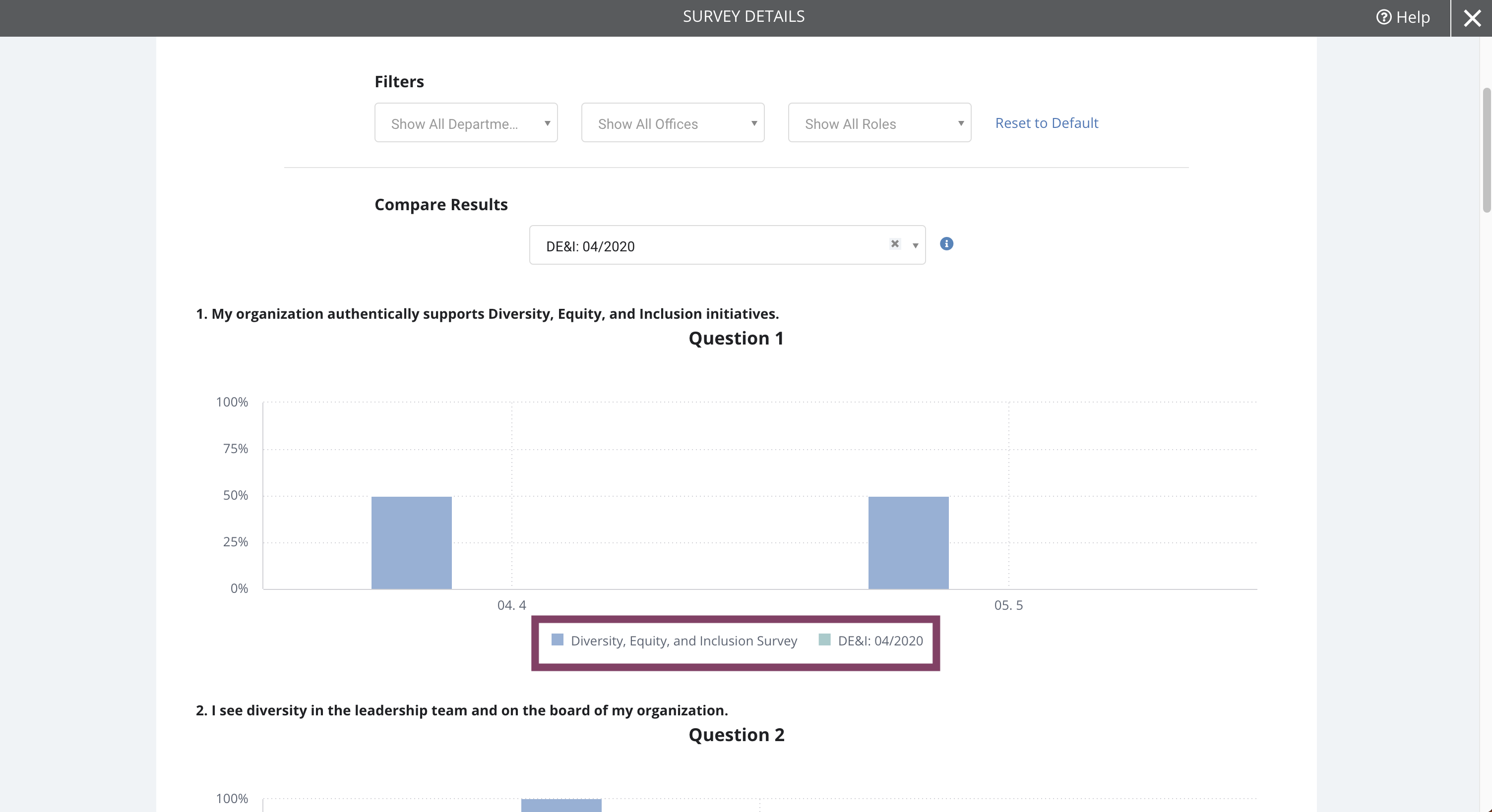This screenshot has height=812, width=1492.
Task: Click the 50% axis label in Question 1
Action: (235, 495)
